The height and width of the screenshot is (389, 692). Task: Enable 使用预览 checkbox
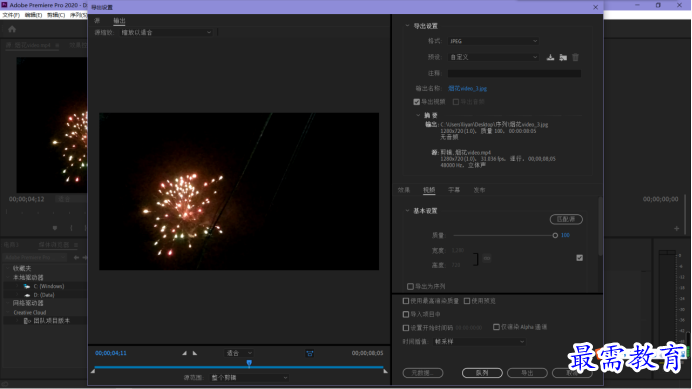tap(466, 301)
